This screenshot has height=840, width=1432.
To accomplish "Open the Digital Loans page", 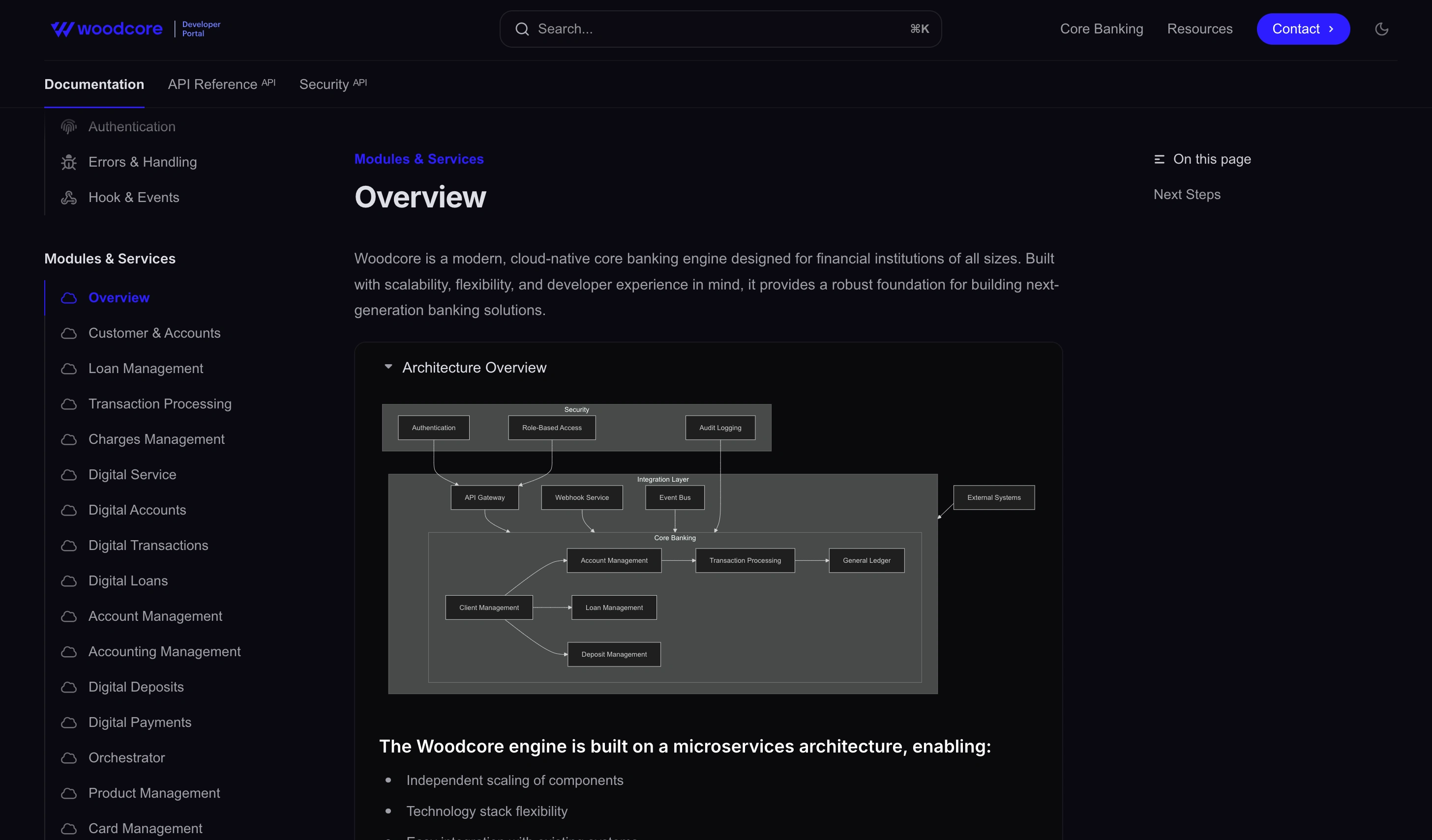I will coord(128,581).
